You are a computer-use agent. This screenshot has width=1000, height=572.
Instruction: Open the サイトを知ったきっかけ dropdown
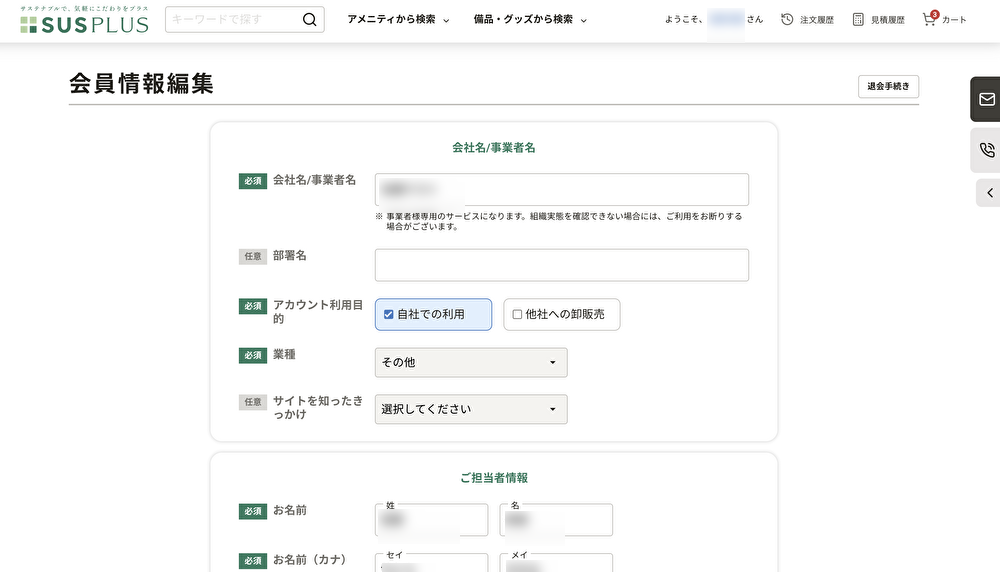(x=471, y=409)
